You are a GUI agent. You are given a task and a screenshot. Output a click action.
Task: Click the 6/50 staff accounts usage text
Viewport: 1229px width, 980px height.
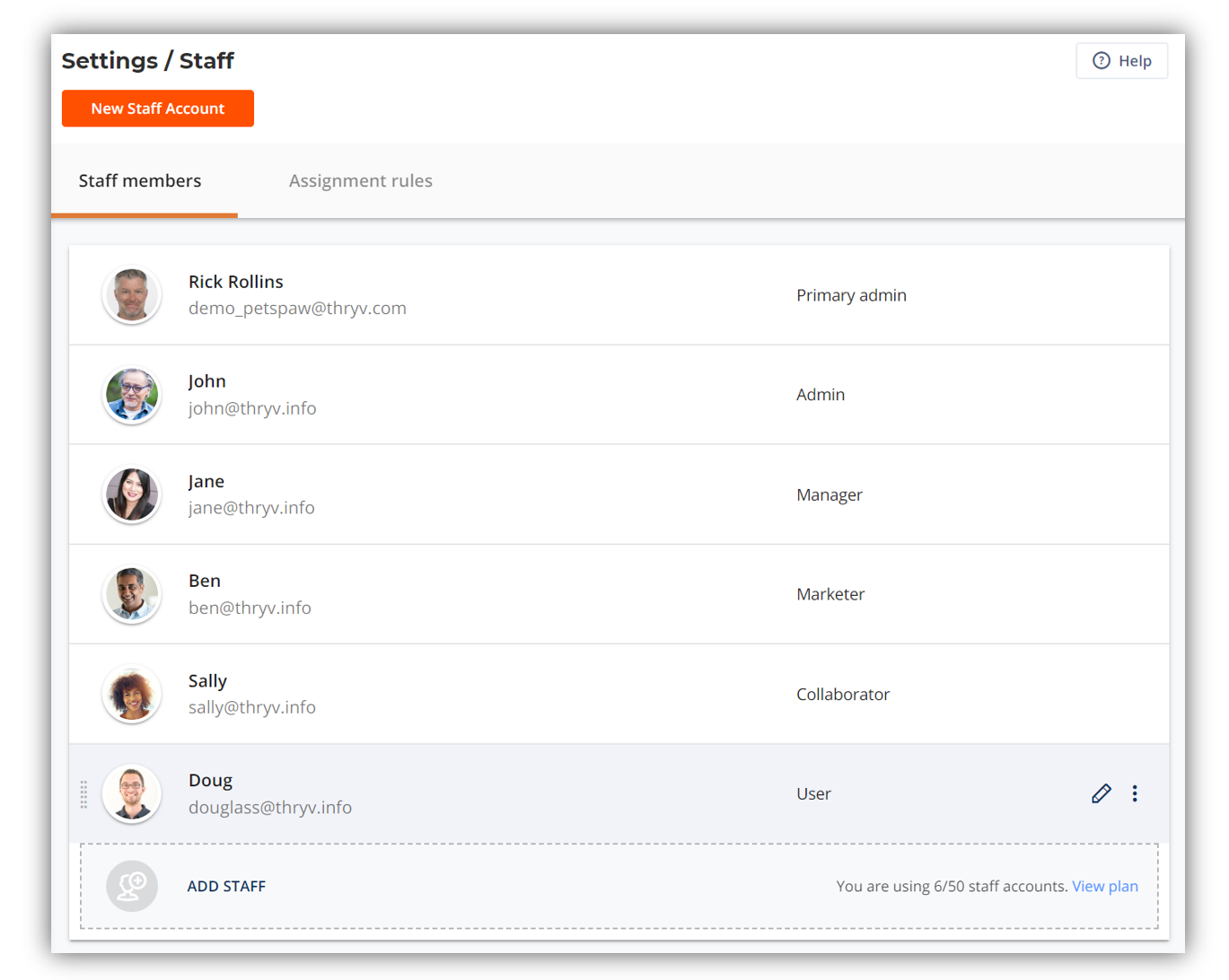point(952,887)
